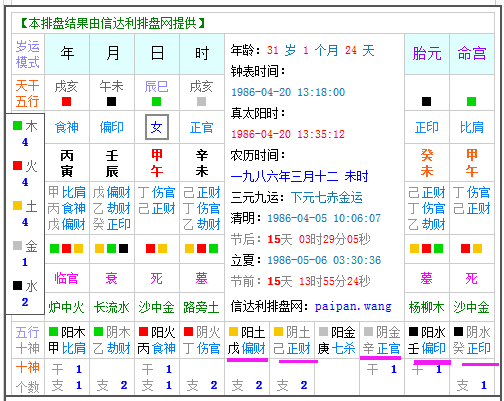
Task: Select the red 甲午 day pillar
Action: [x=157, y=163]
